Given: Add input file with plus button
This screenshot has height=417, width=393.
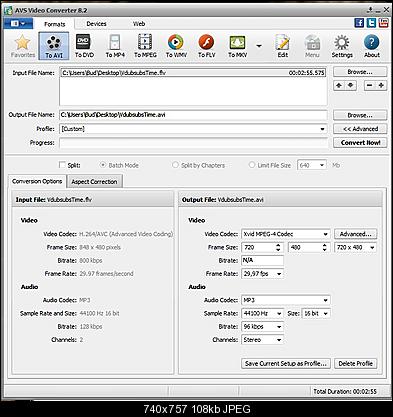Looking at the screenshot, I should [x=381, y=86].
